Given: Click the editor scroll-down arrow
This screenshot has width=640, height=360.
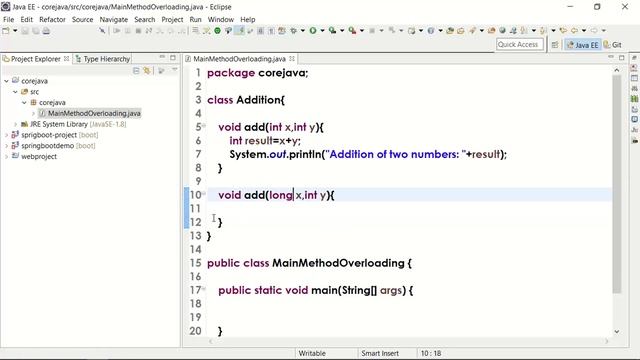Looking at the screenshot, I should tap(617, 331).
